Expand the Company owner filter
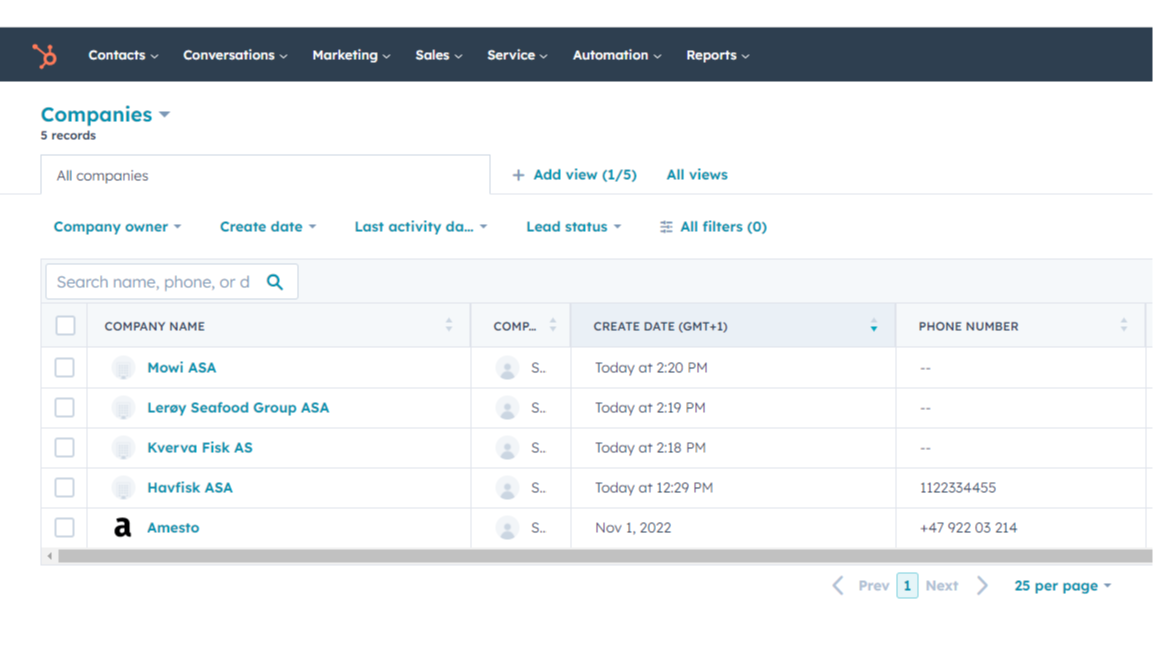 117,227
